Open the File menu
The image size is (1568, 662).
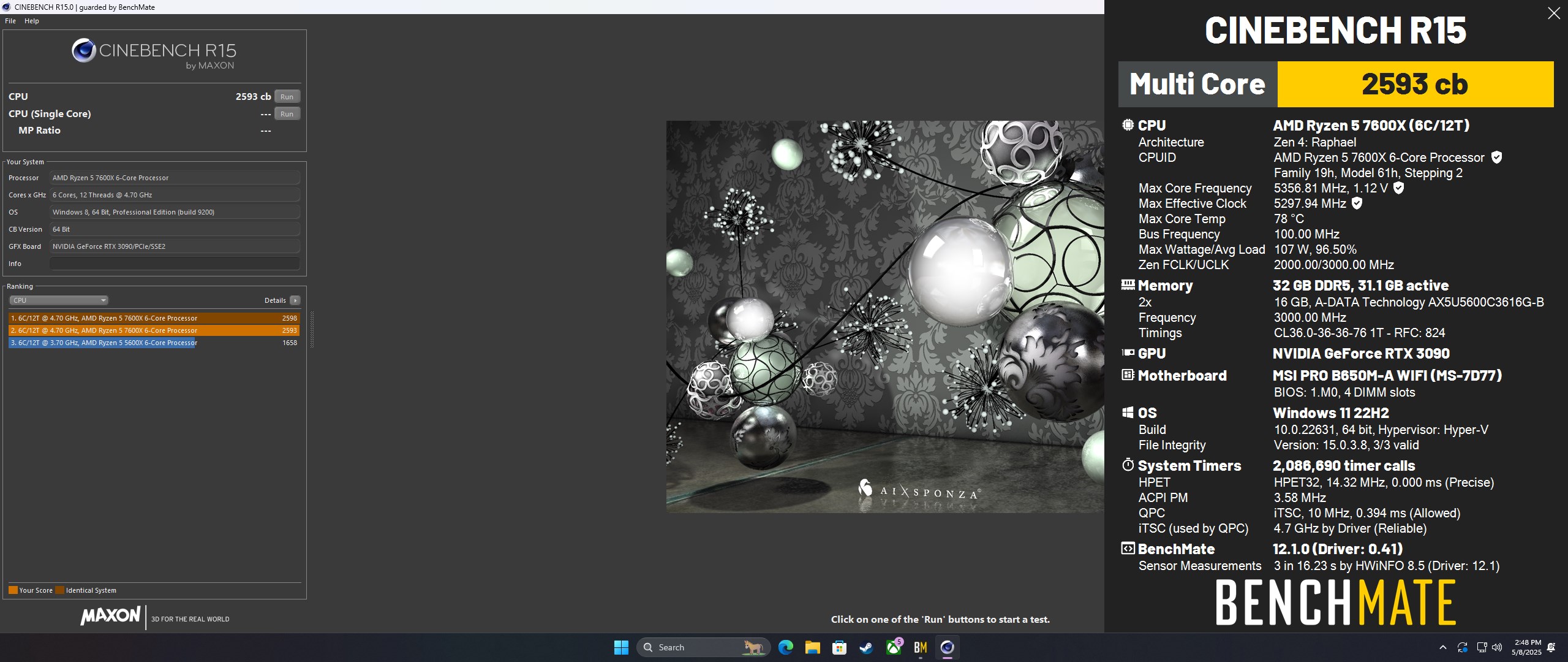point(10,21)
